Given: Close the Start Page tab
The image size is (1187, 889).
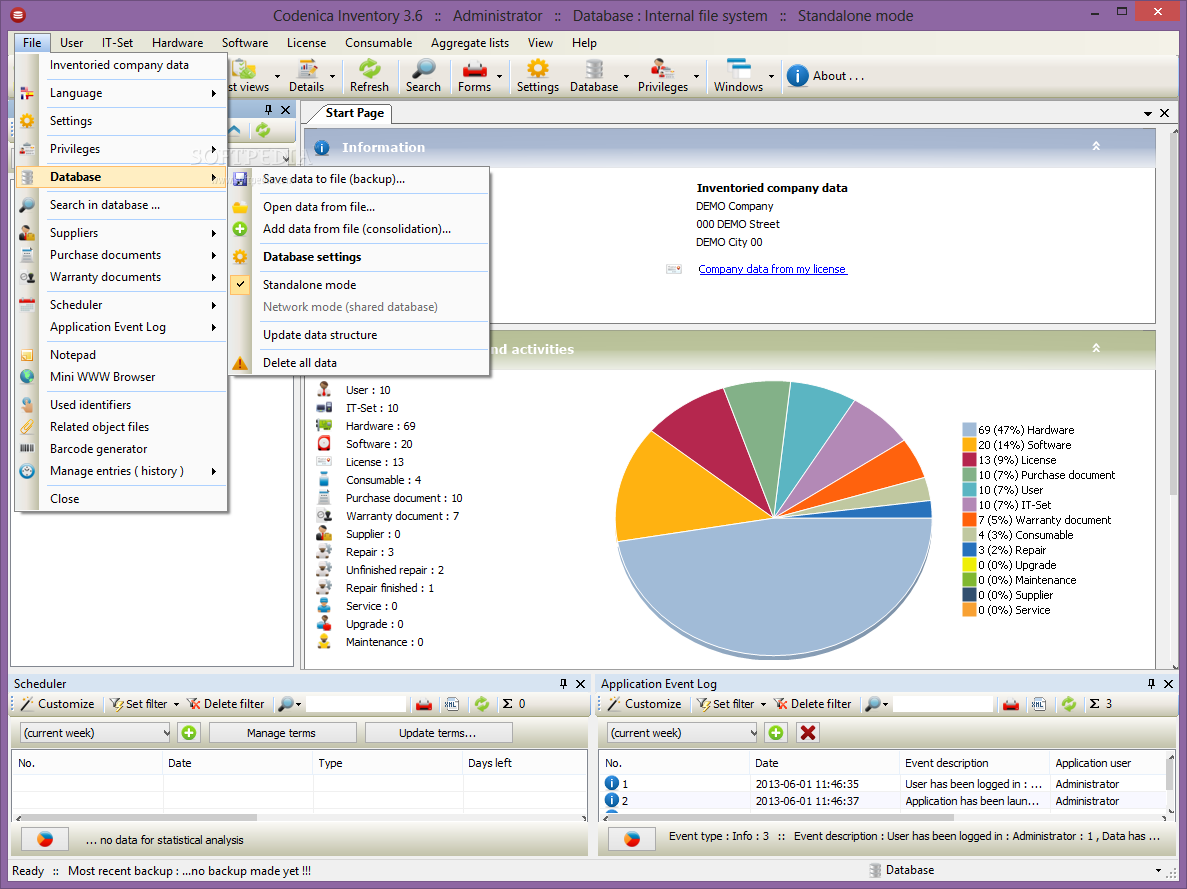Looking at the screenshot, I should click(1164, 113).
